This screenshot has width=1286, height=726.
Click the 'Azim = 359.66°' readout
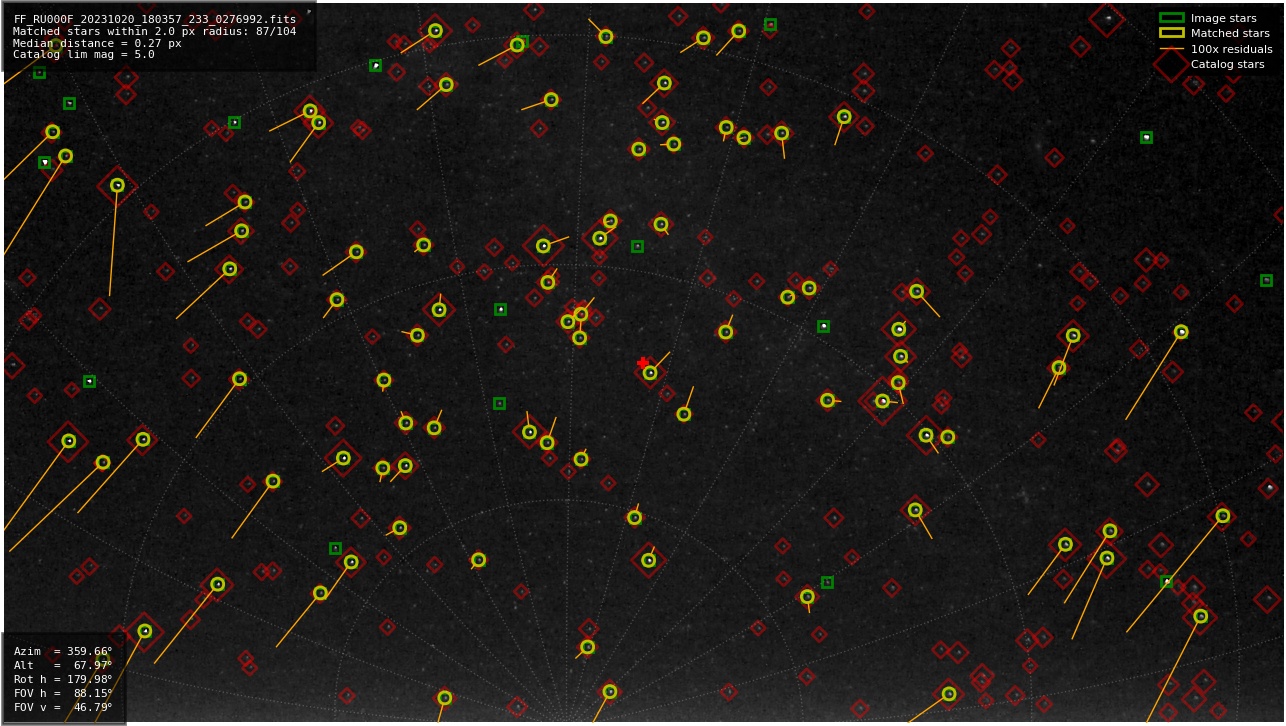[63, 651]
